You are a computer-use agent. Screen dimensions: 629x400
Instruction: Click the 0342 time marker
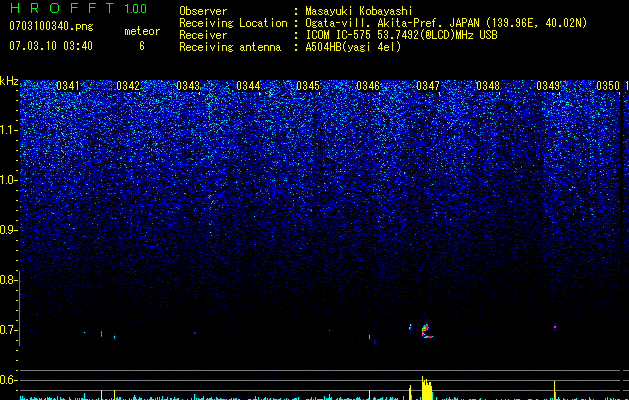128,86
